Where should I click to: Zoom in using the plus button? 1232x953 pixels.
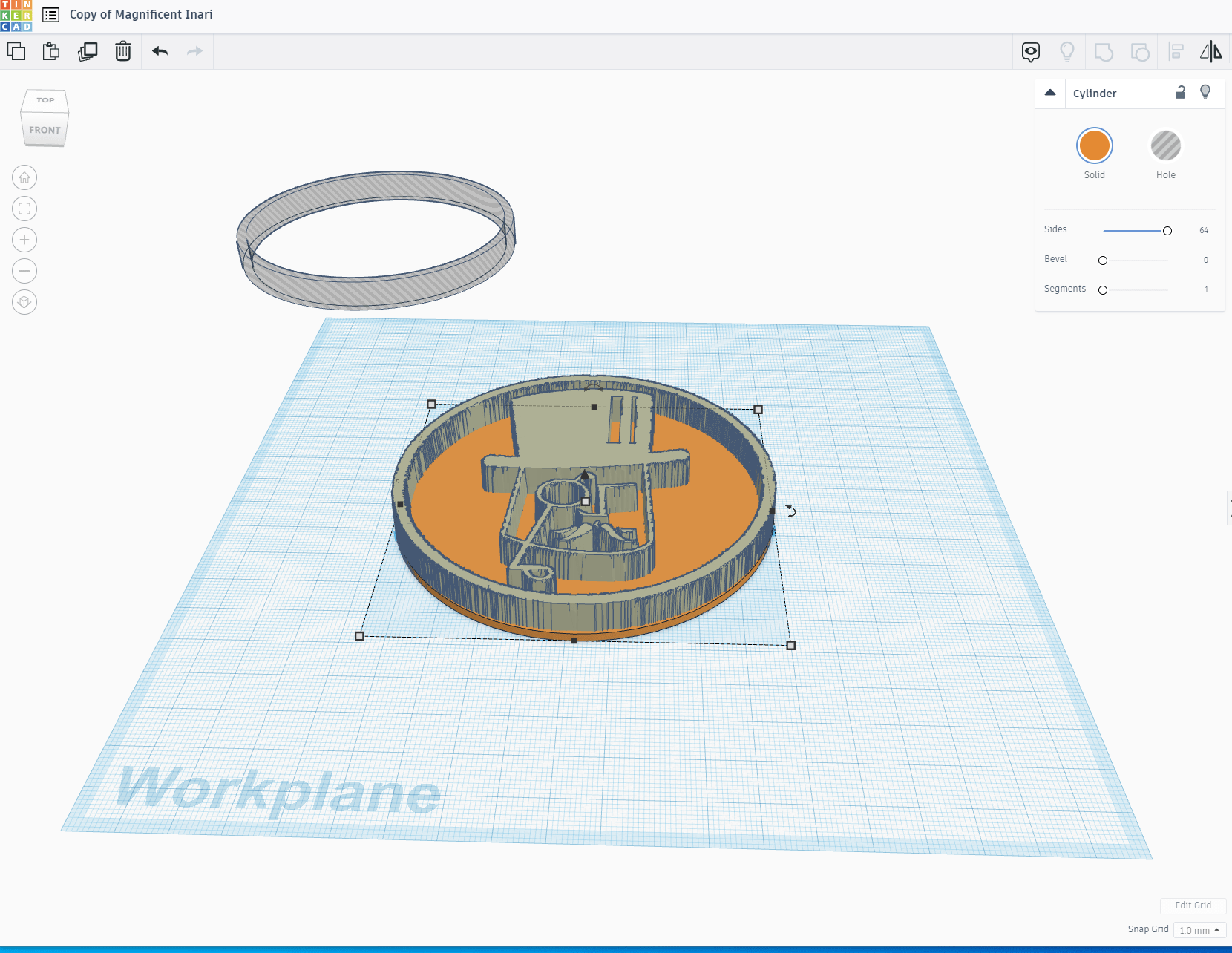tap(24, 240)
